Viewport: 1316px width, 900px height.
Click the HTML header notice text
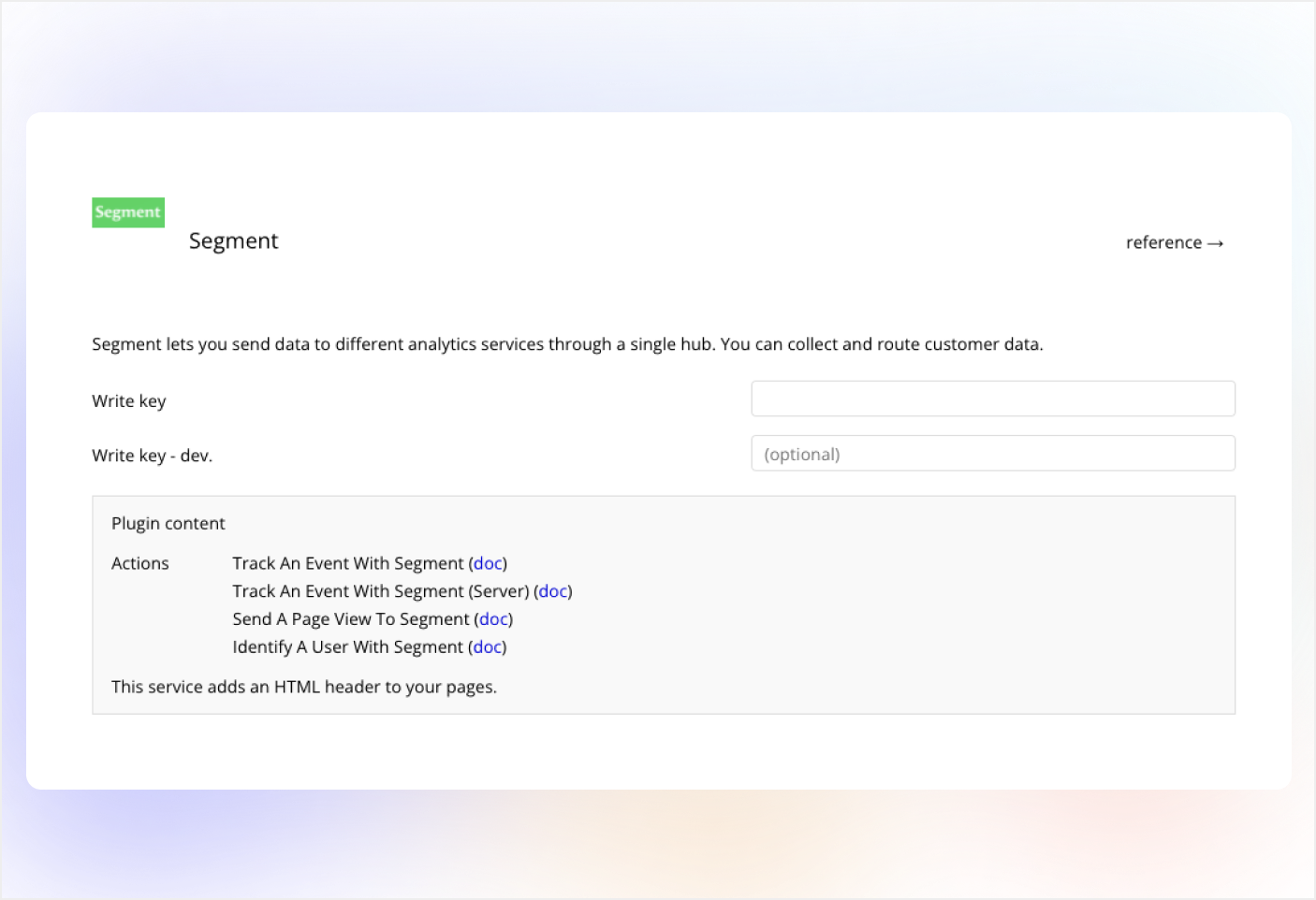(304, 687)
